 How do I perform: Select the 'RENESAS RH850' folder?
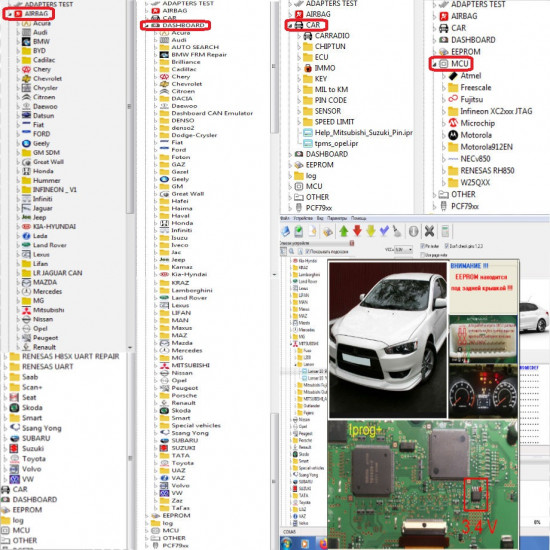point(481,170)
